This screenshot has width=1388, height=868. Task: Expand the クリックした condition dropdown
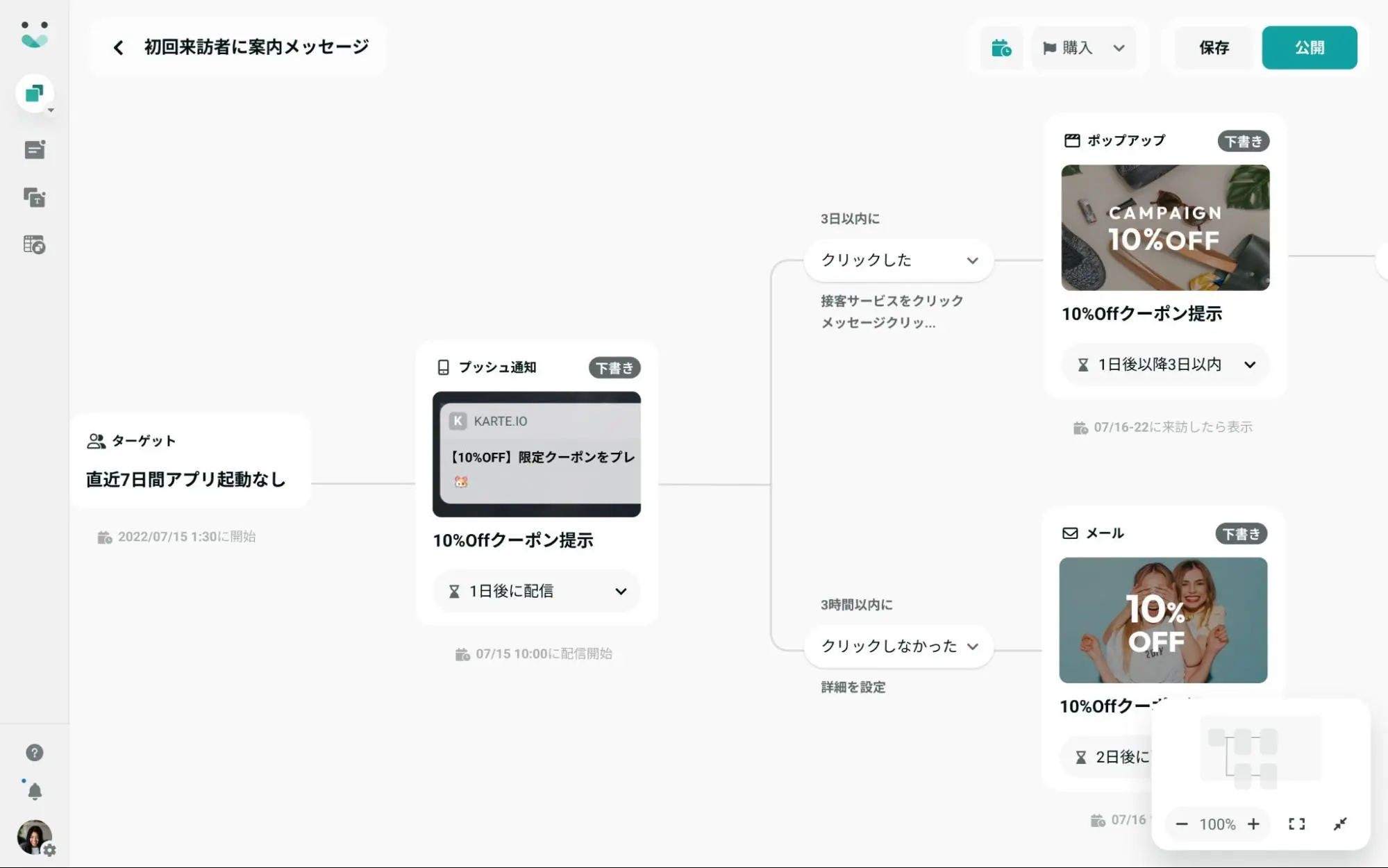point(898,260)
